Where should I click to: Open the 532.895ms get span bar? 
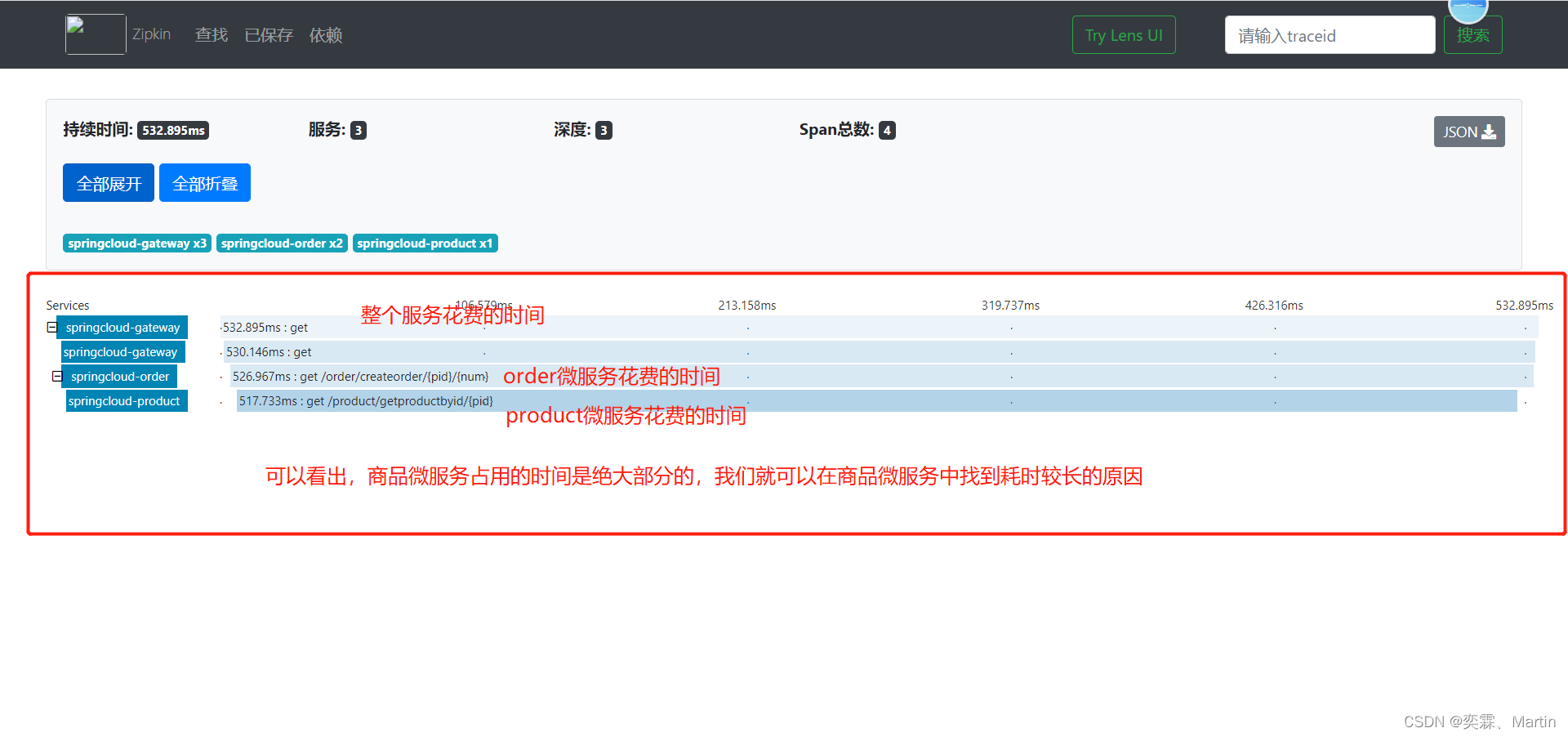(880, 327)
